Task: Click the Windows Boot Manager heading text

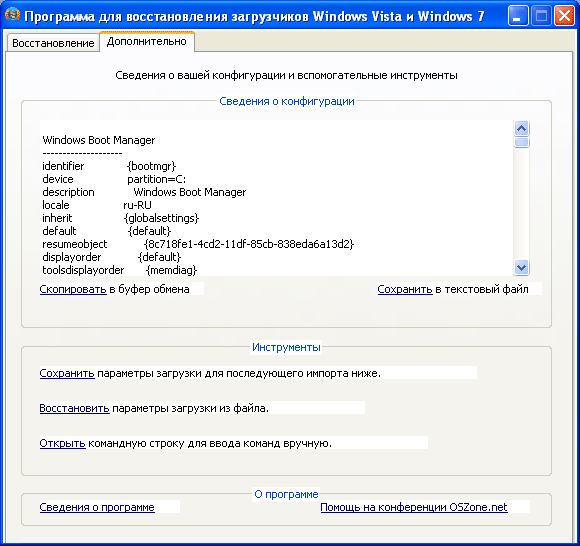Action: point(98,140)
